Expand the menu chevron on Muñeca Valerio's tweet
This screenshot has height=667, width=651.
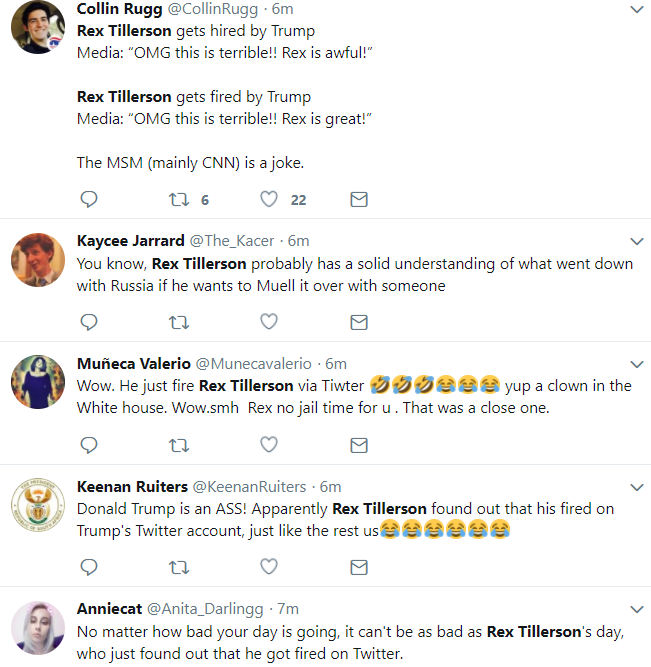[636, 364]
